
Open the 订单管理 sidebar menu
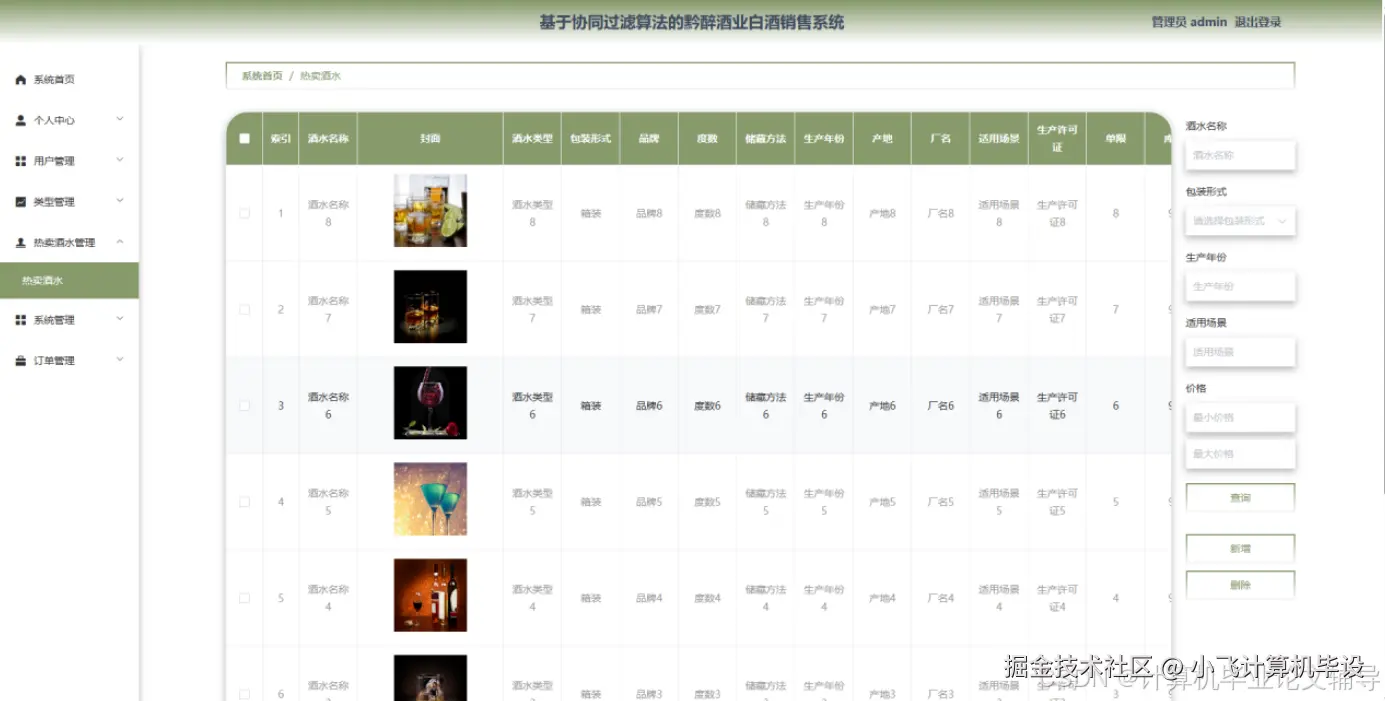(69, 361)
